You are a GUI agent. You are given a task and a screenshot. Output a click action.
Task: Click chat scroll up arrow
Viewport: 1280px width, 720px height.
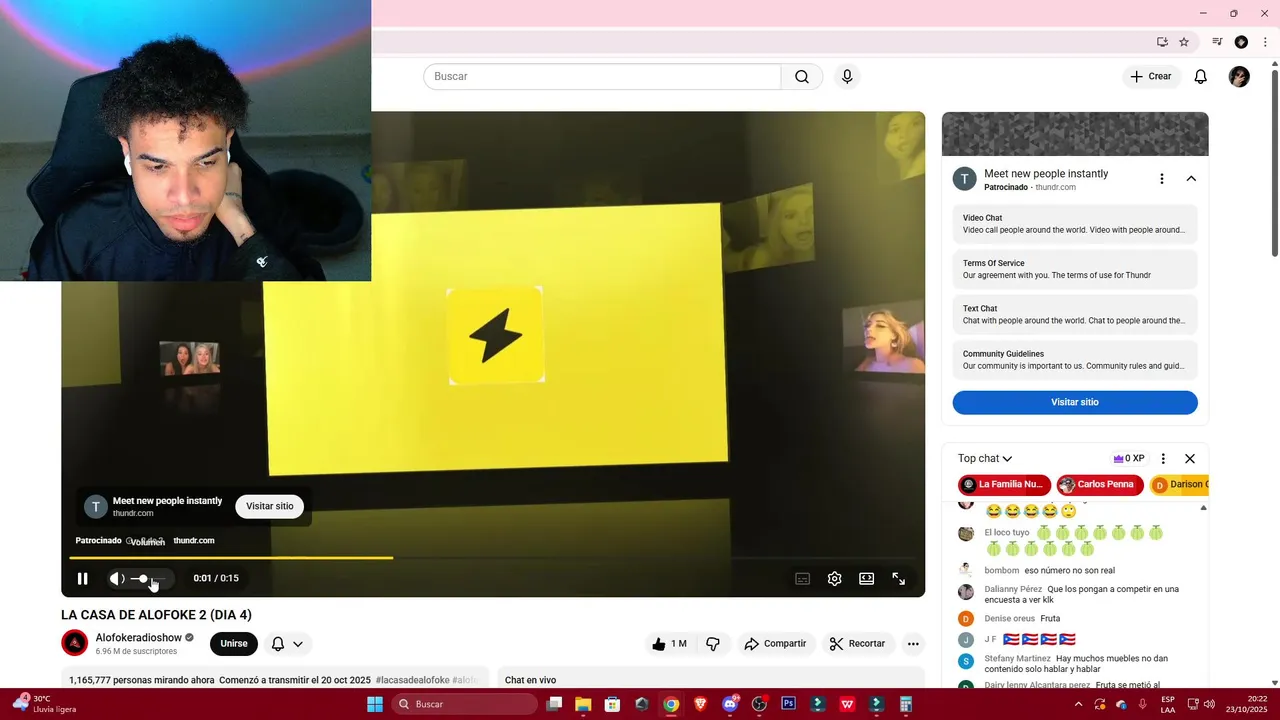coord(1203,508)
